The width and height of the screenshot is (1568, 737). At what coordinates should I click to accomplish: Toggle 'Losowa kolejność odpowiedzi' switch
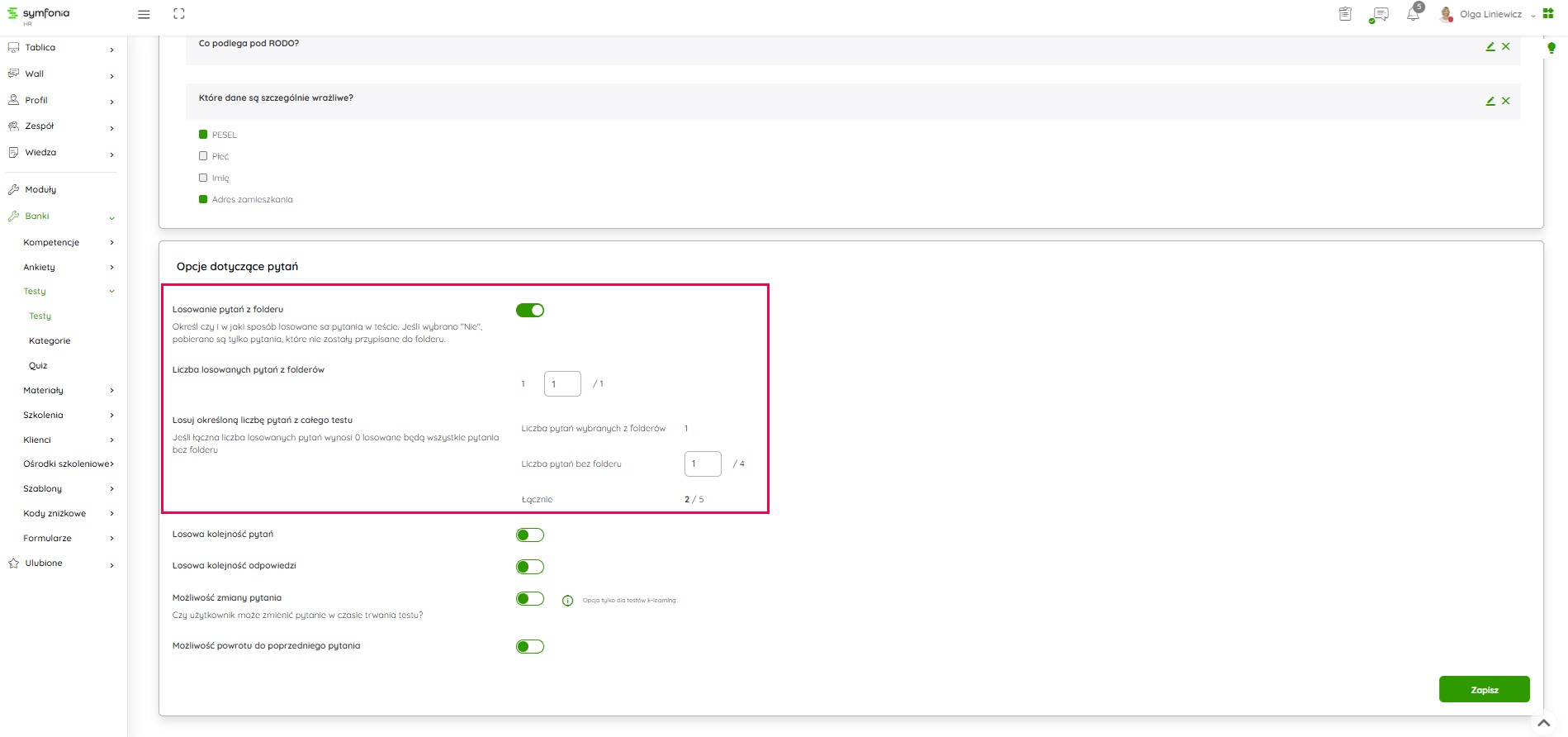(530, 567)
